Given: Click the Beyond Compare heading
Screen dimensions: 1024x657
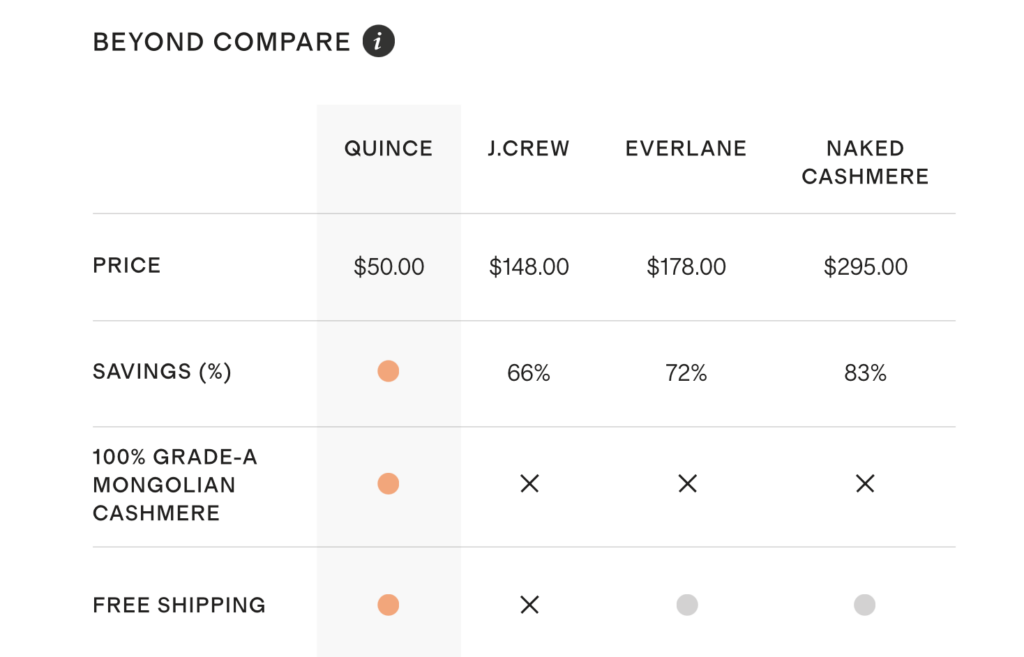Looking at the screenshot, I should tap(222, 42).
